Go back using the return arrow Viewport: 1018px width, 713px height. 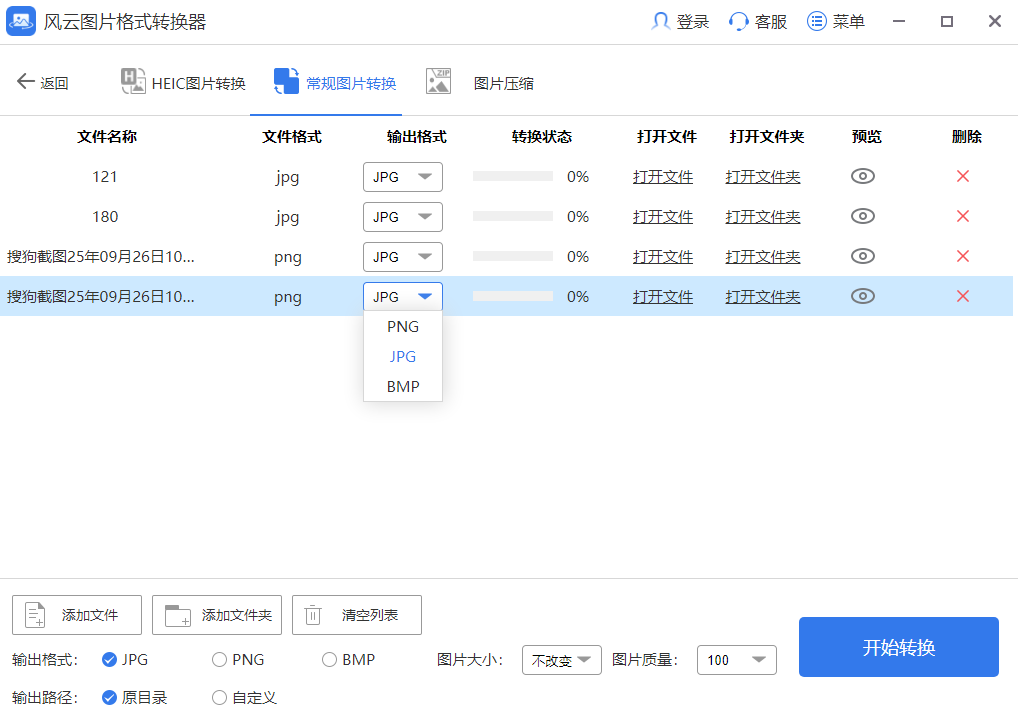[27, 83]
